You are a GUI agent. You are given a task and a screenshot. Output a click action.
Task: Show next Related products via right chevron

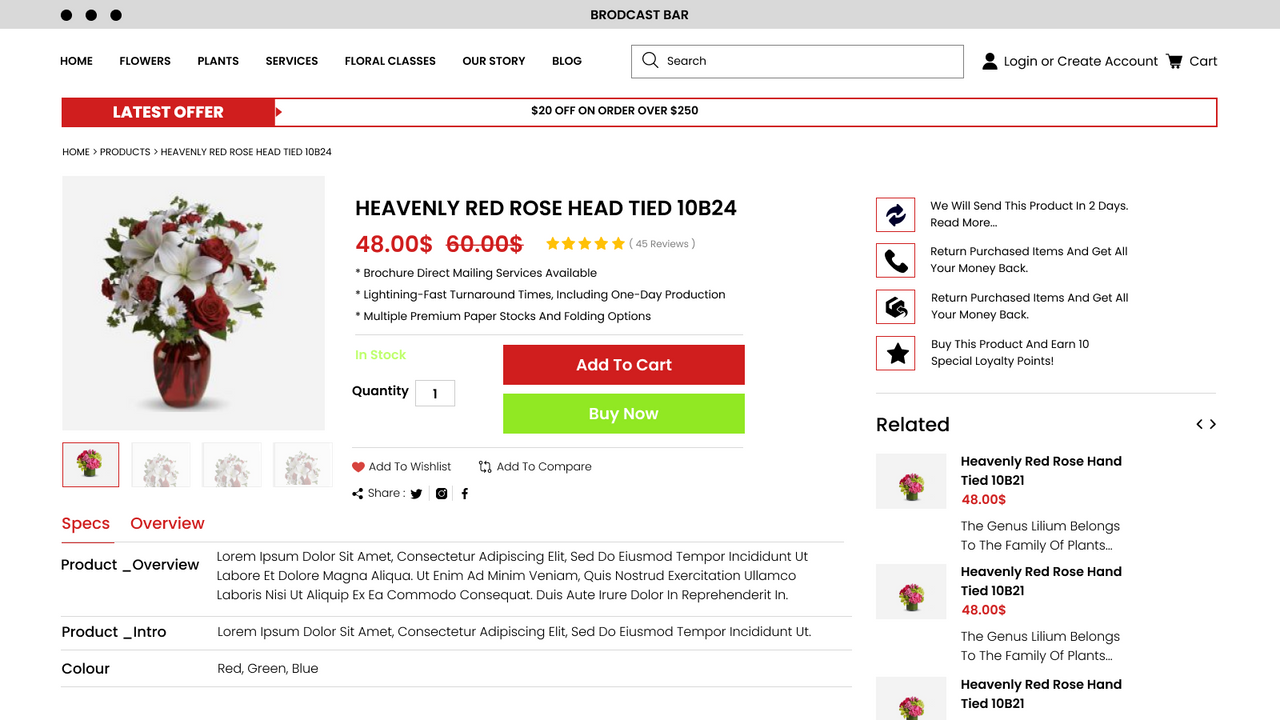(1212, 424)
